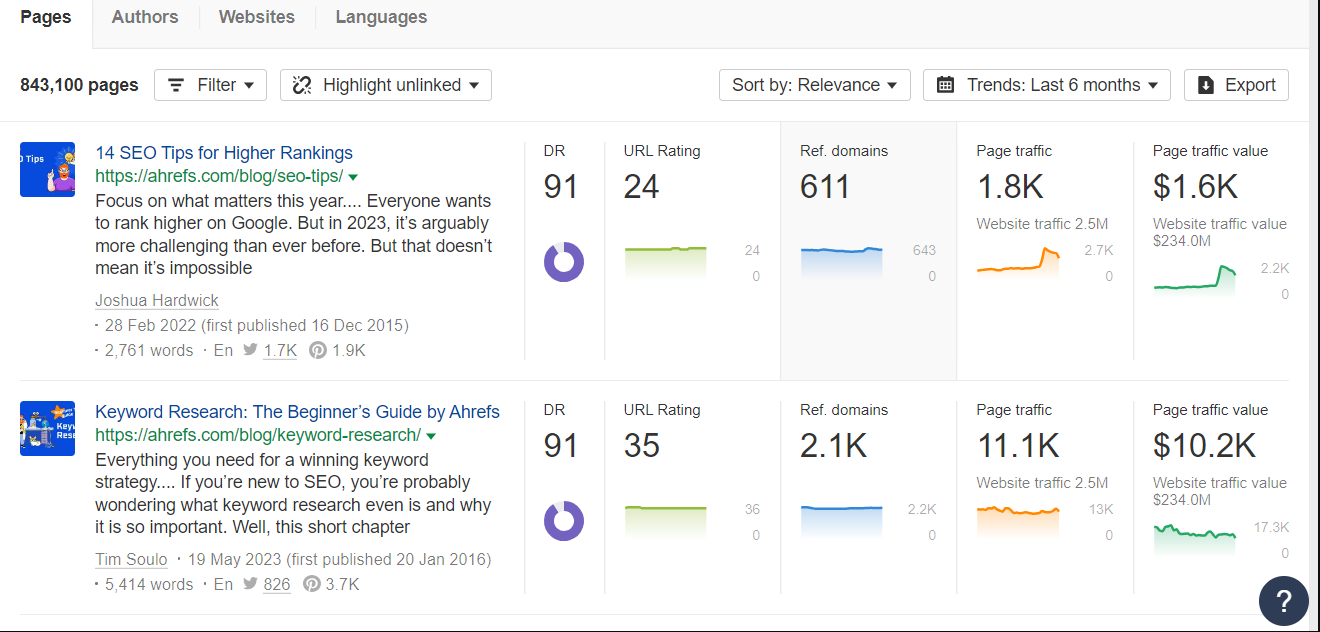Viewport: 1320px width, 632px height.
Task: Click the Ref. domains trend chart under 611
Action: point(842,262)
